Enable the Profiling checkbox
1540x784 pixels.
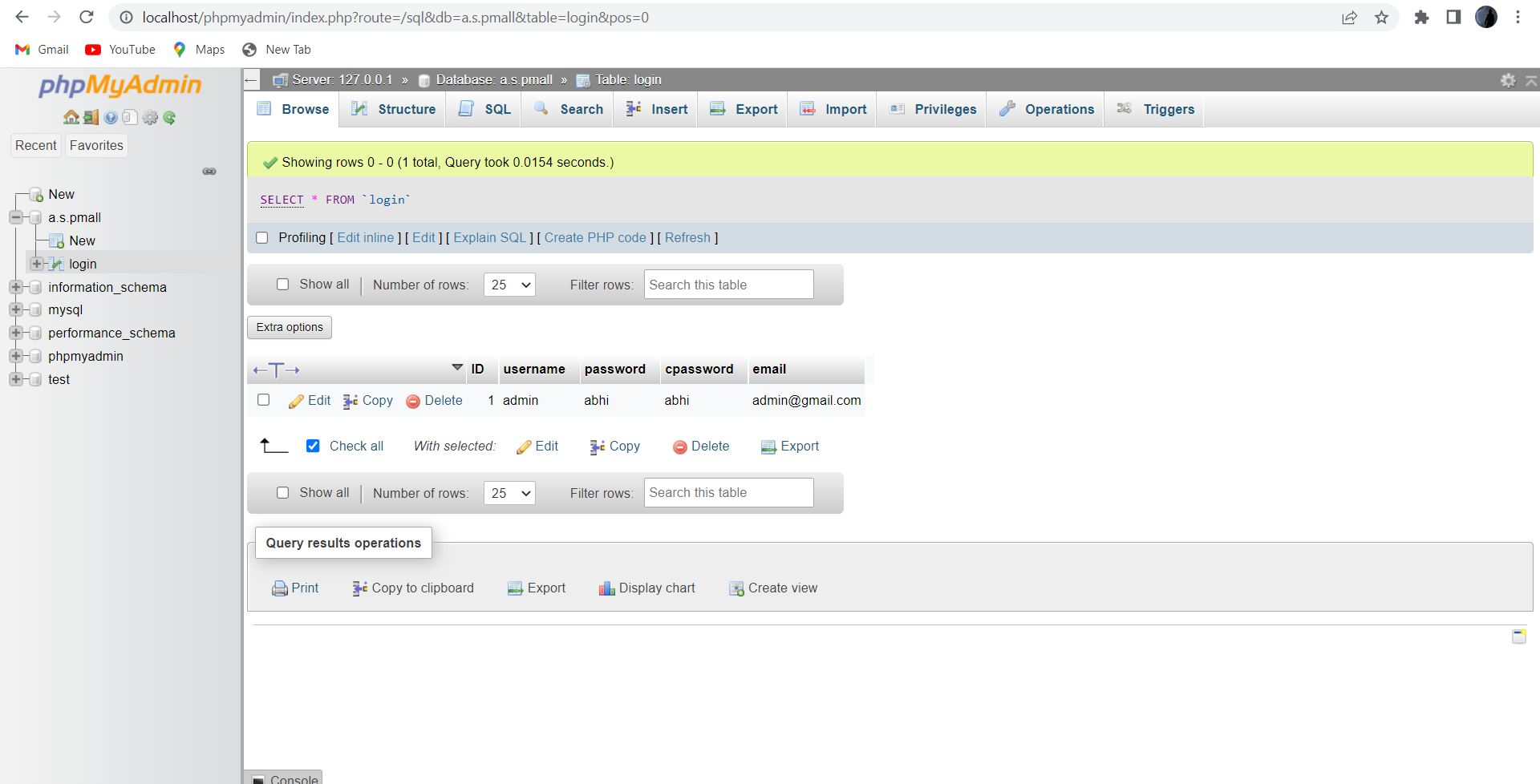pyautogui.click(x=261, y=238)
